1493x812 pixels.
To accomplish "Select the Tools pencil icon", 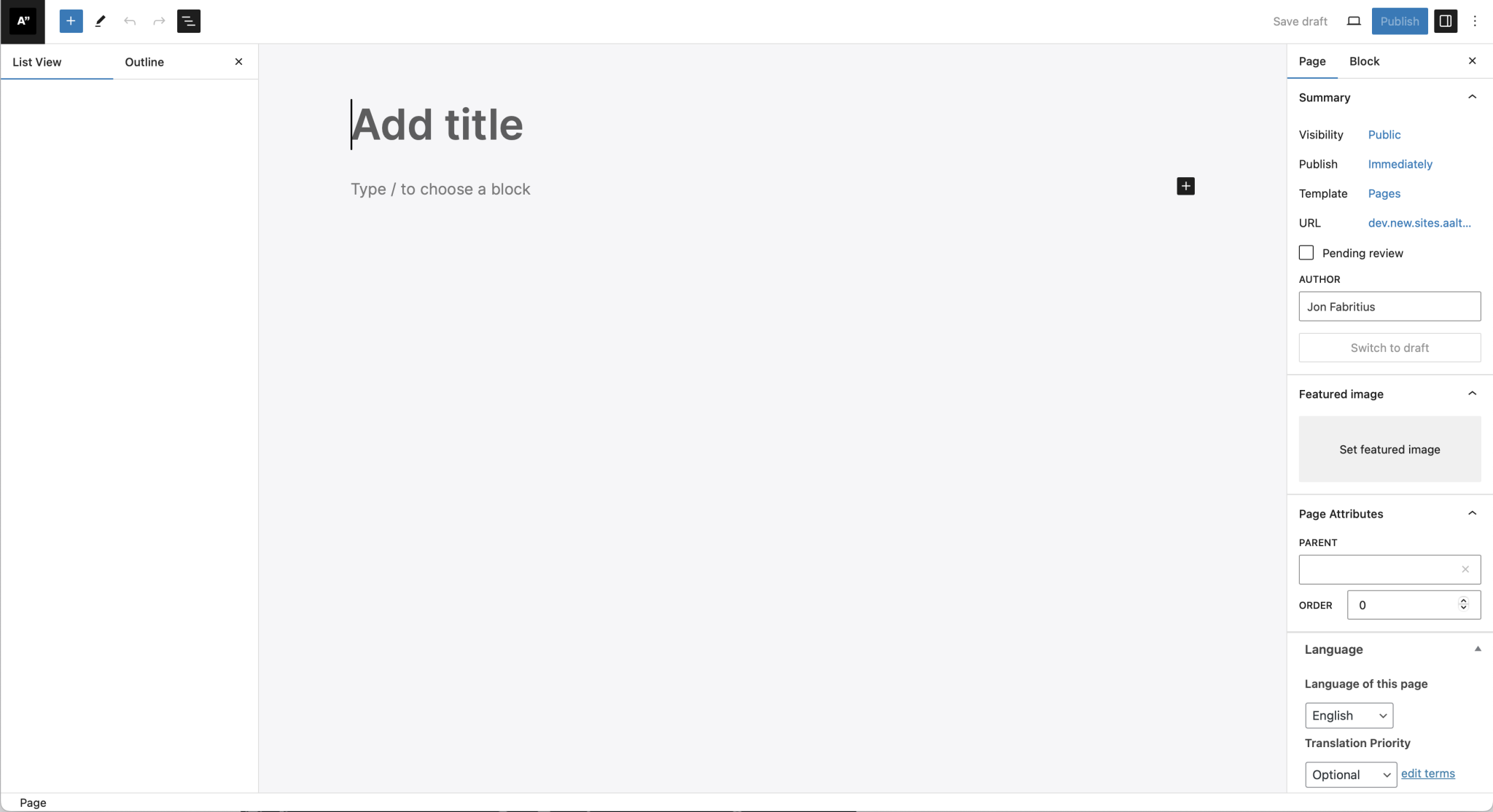I will [x=101, y=21].
